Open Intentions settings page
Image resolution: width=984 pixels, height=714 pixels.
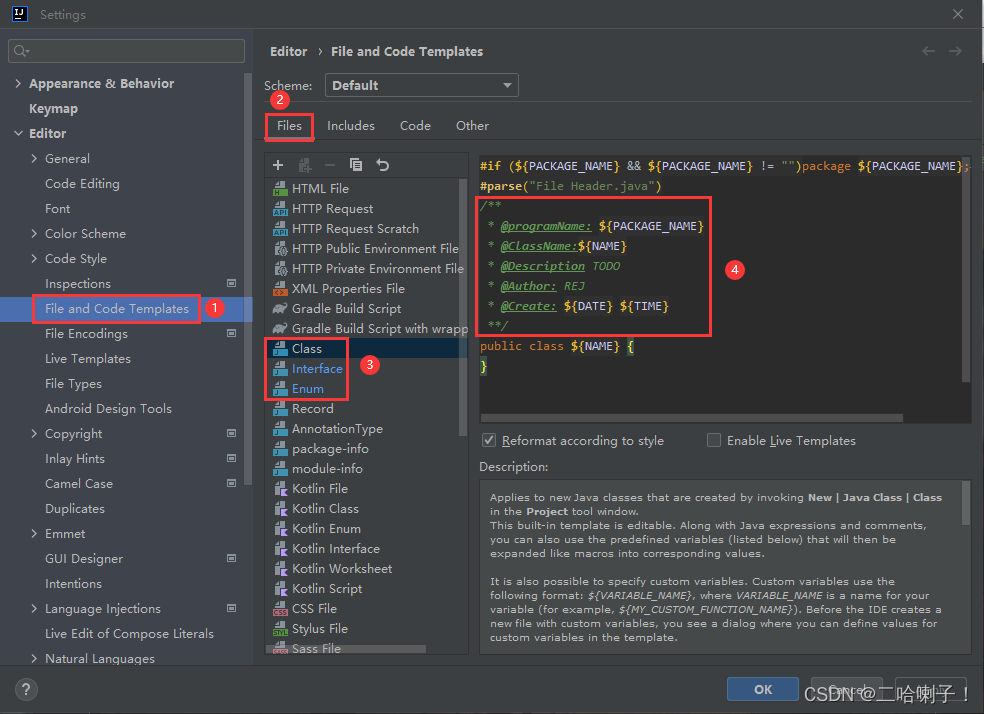[x=73, y=584]
